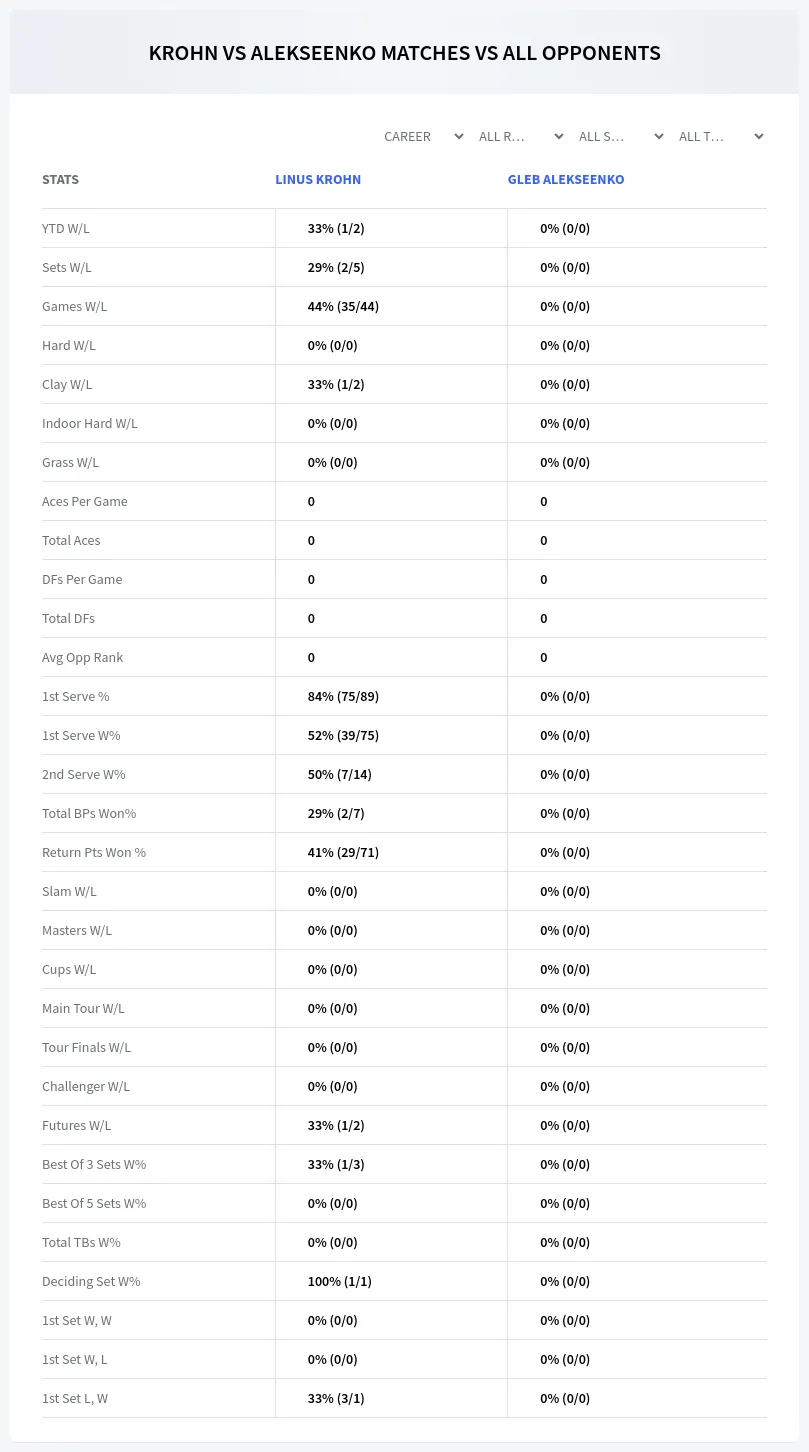Screen dimensions: 809x1452
Task: Click Krohn's 1st Serve % value 84% (75/89)
Action: pos(343,696)
